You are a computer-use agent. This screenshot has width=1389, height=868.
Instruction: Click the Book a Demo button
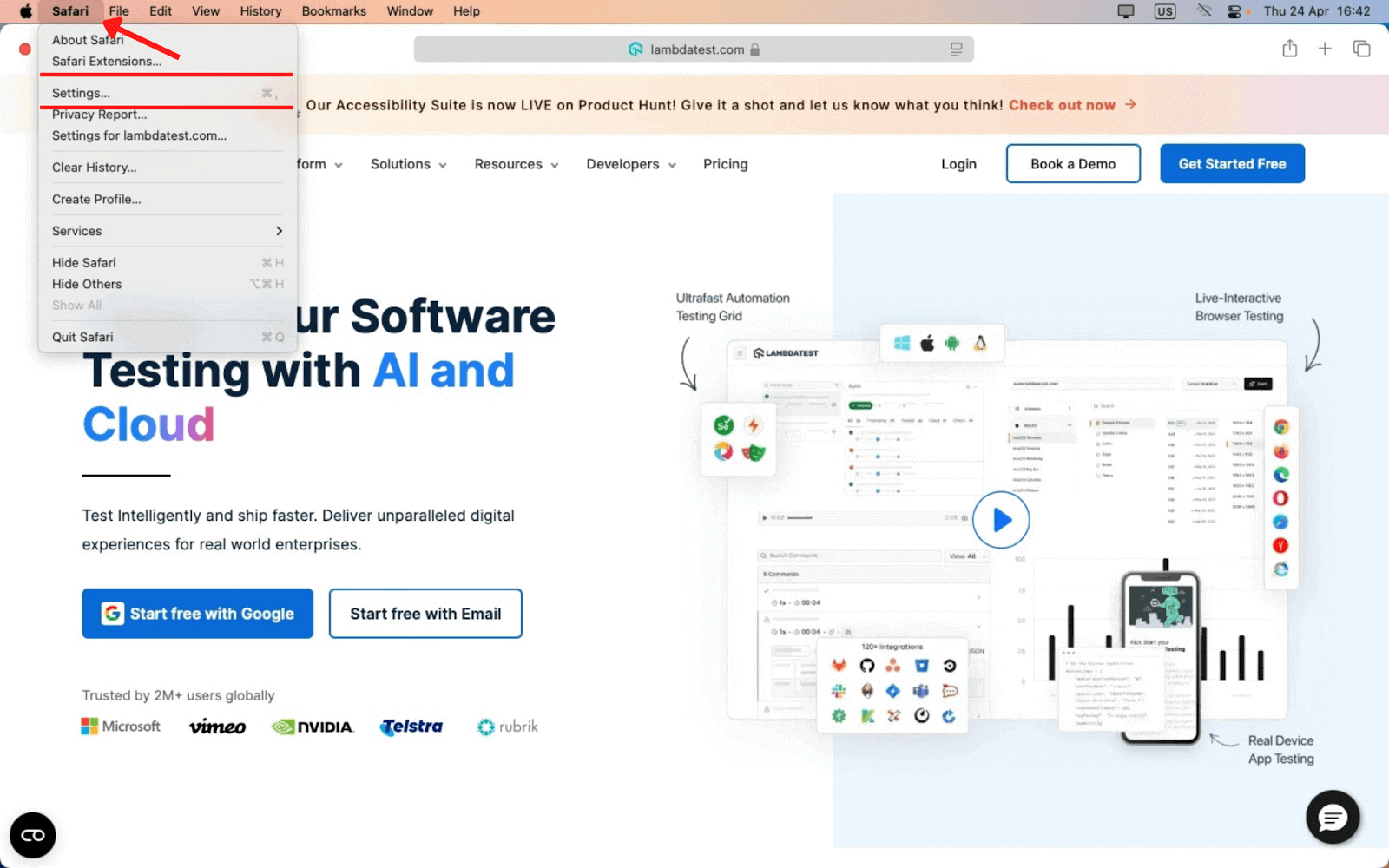(x=1073, y=164)
